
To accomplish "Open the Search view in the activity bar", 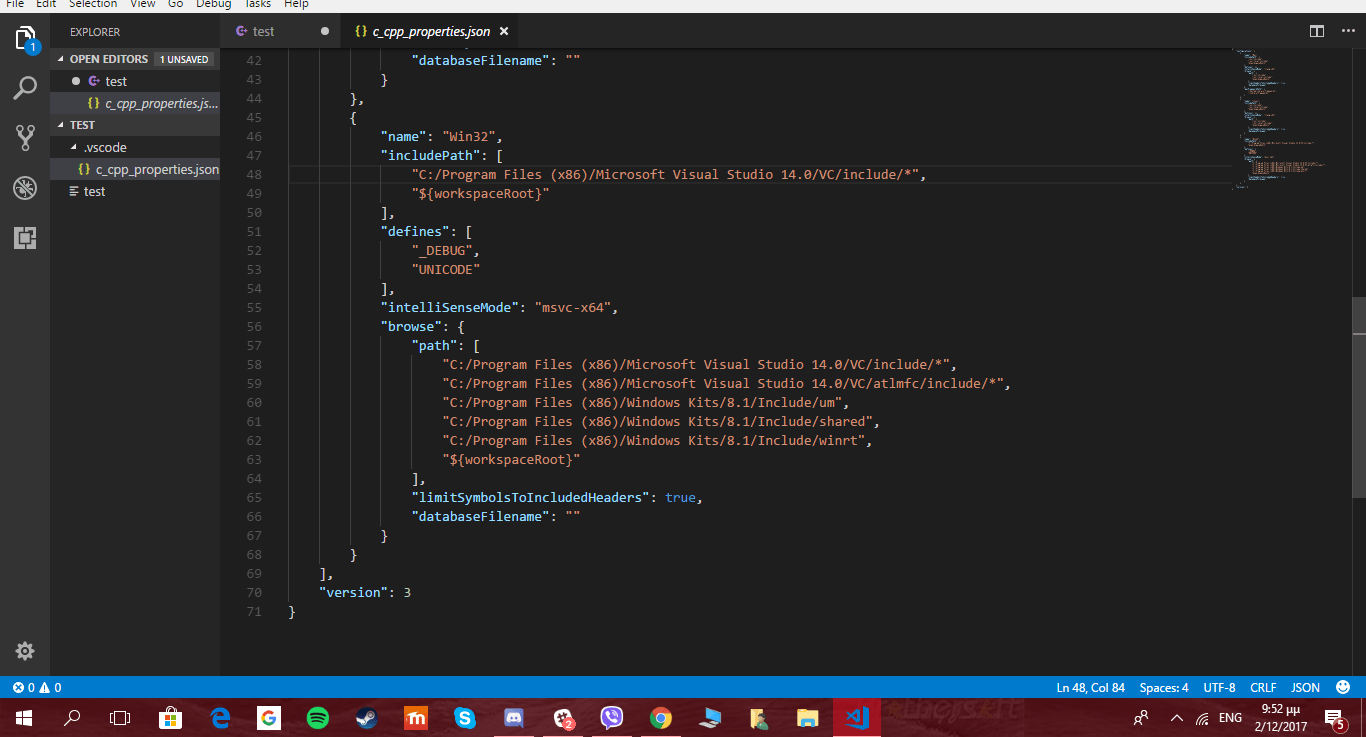I will click(25, 88).
